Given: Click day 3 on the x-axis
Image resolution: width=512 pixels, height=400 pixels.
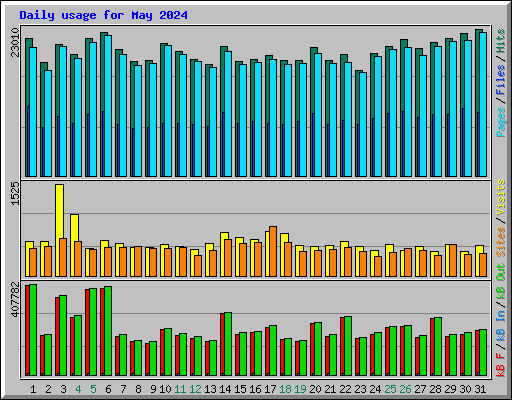Looking at the screenshot, I should coord(63,389).
